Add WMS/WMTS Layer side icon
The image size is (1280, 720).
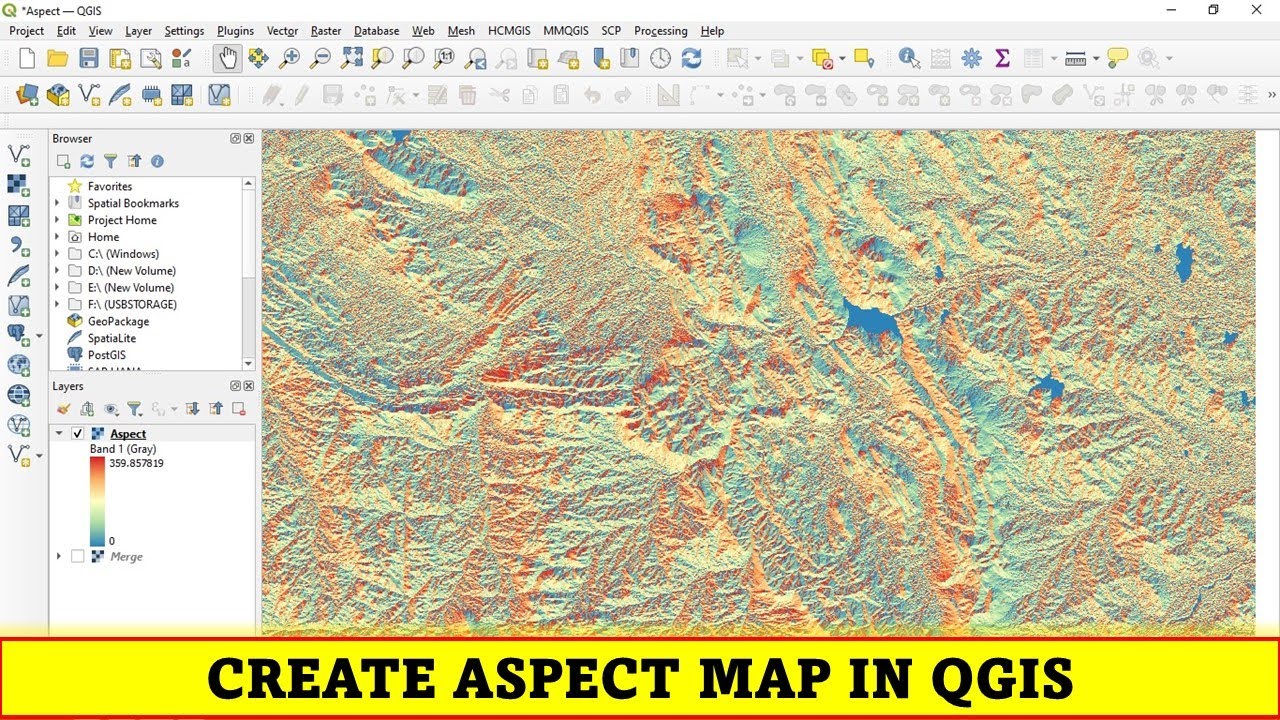tap(18, 365)
